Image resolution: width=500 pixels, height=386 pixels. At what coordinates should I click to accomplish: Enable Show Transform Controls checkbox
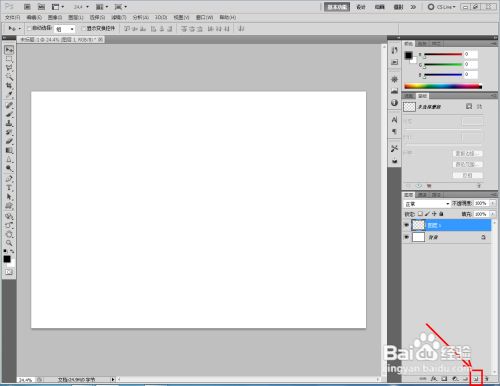coord(84,28)
